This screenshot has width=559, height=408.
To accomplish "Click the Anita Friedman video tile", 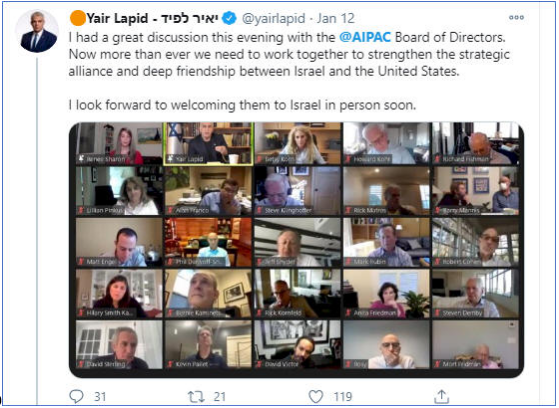I will (x=387, y=294).
